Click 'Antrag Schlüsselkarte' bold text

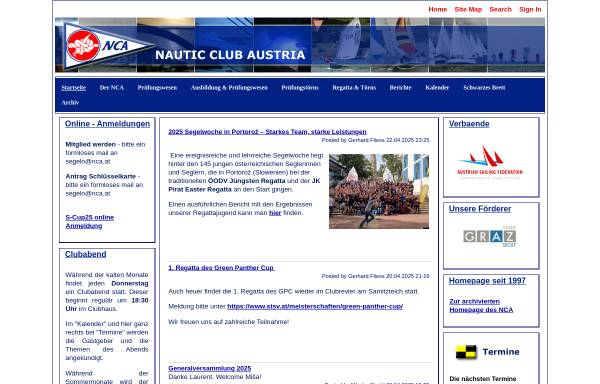point(101,176)
